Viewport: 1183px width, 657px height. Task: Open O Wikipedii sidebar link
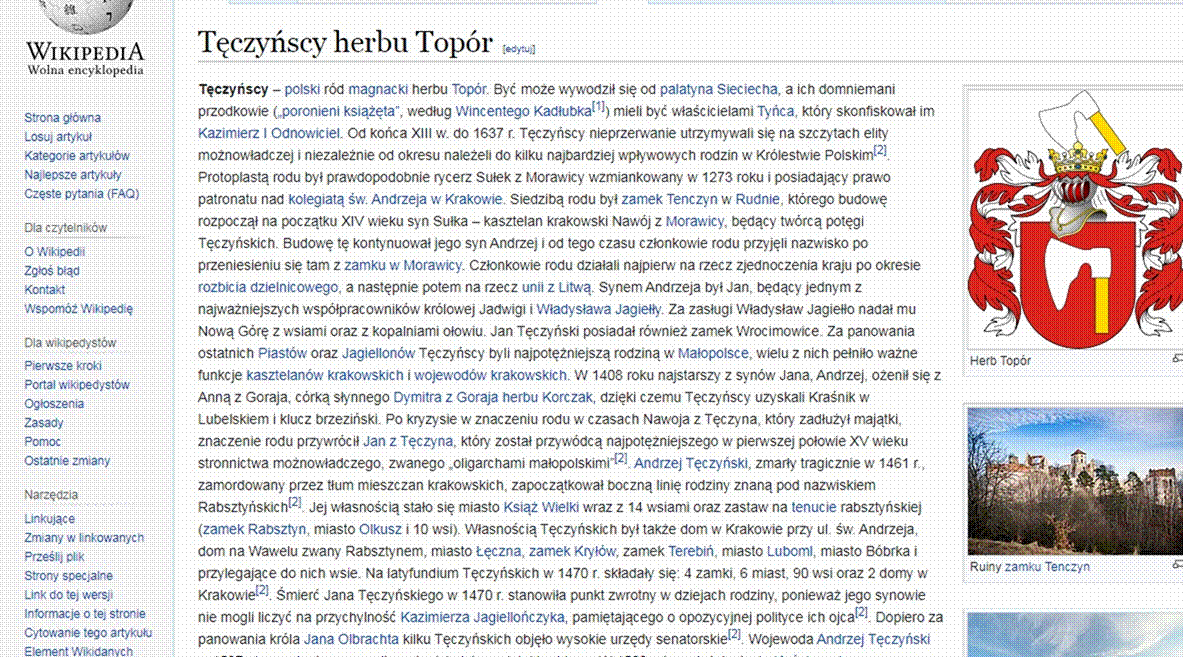[x=54, y=251]
